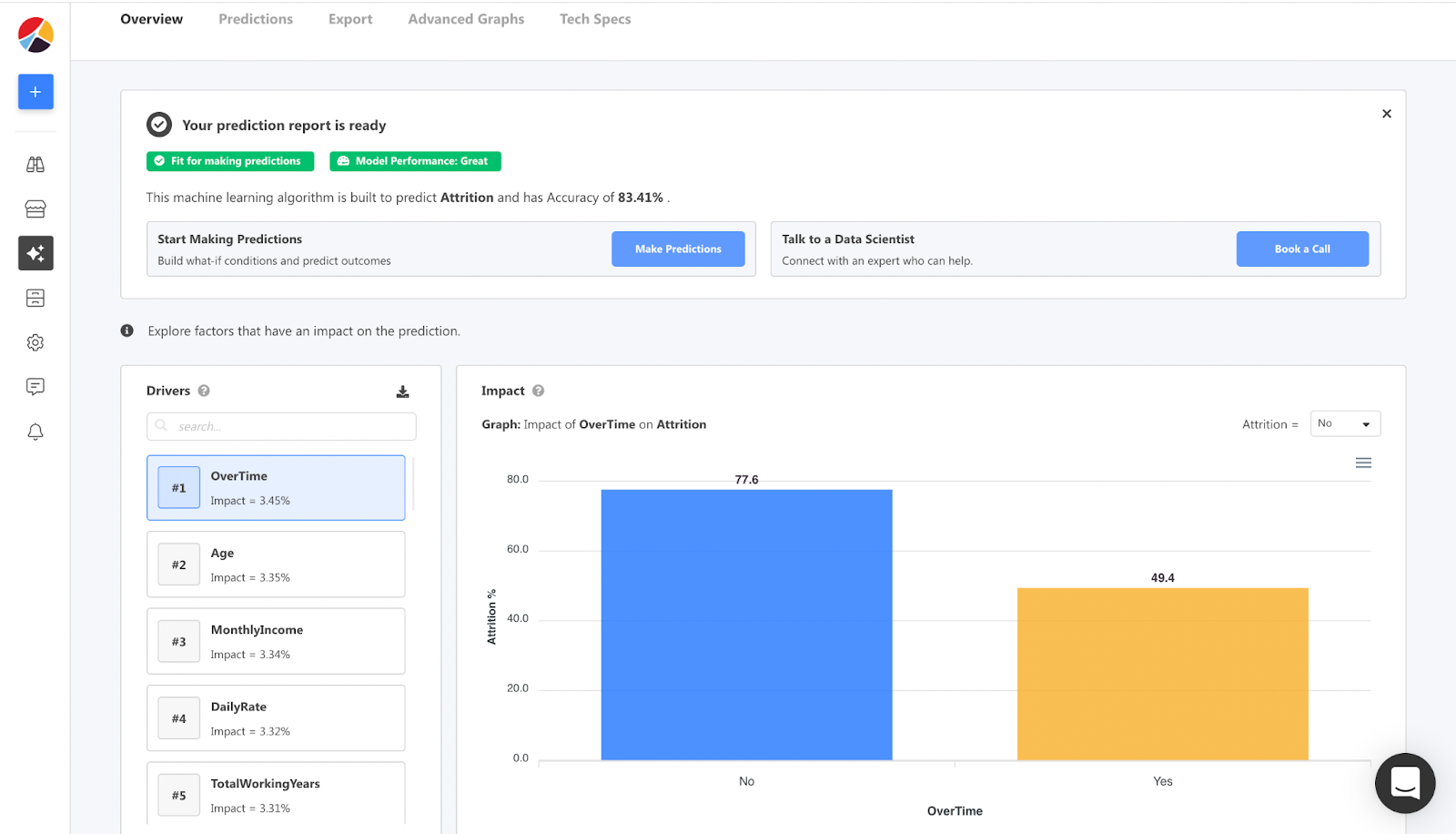Select the sparkle predictions icon in sidebar
The width and height of the screenshot is (1456, 834).
click(x=35, y=253)
